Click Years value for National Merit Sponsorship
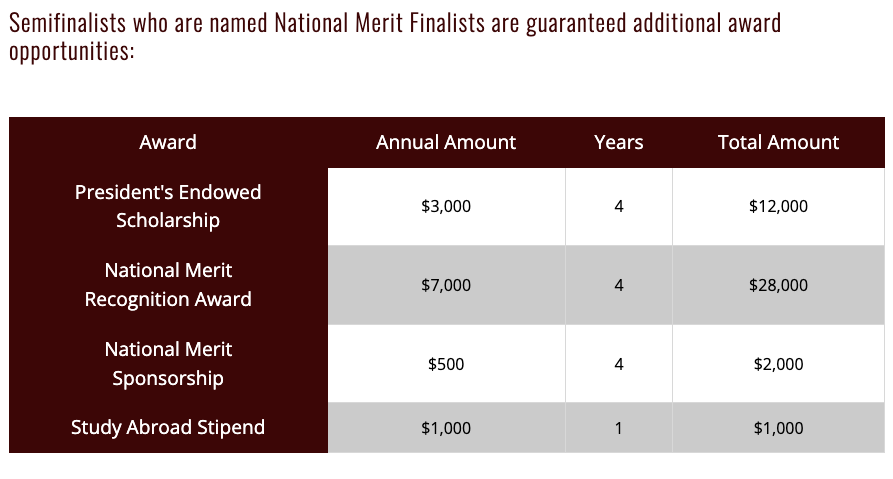This screenshot has height=479, width=893. pyautogui.click(x=618, y=363)
